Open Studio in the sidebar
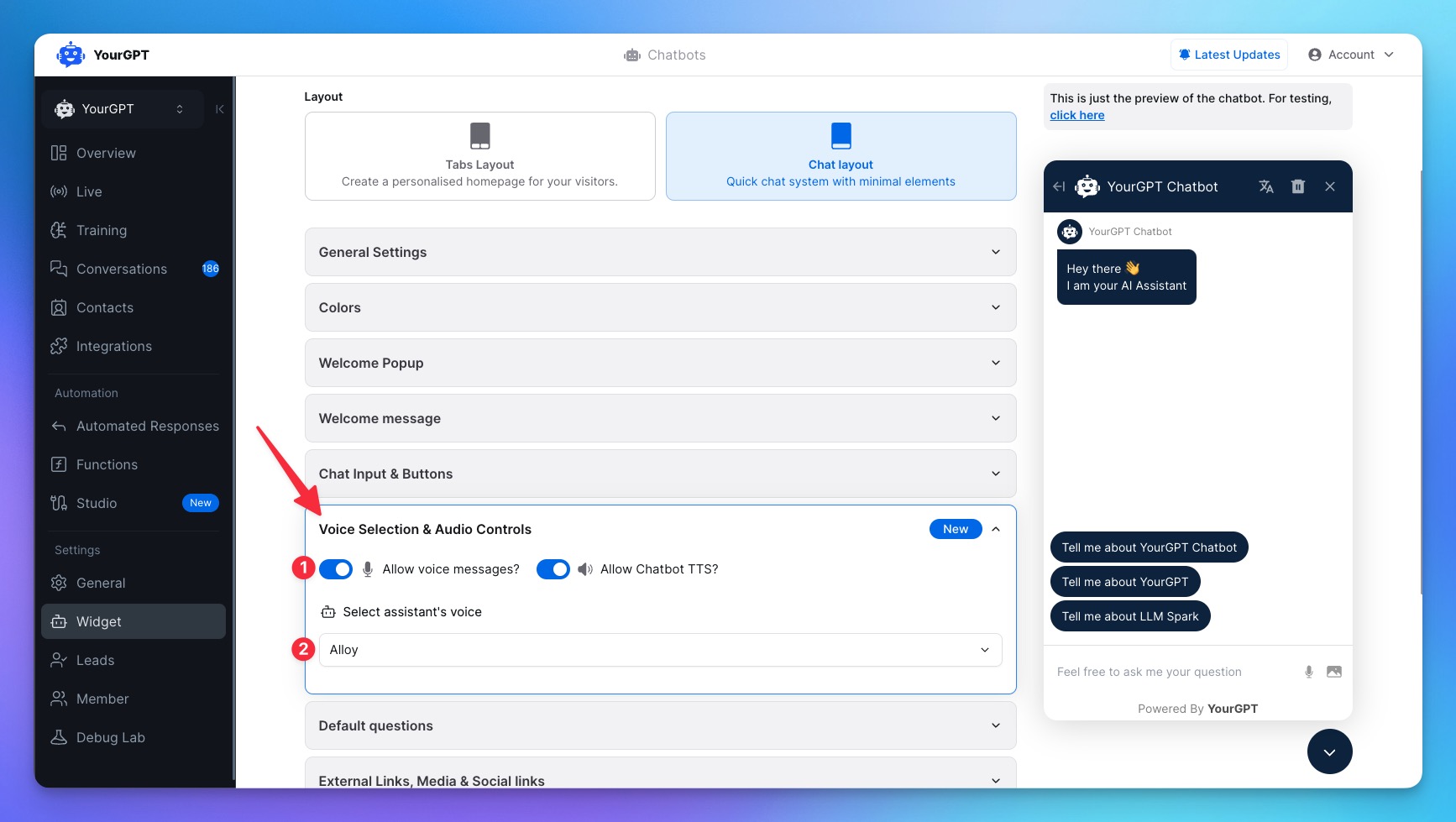Screen dimensions: 1456x822 134,503
